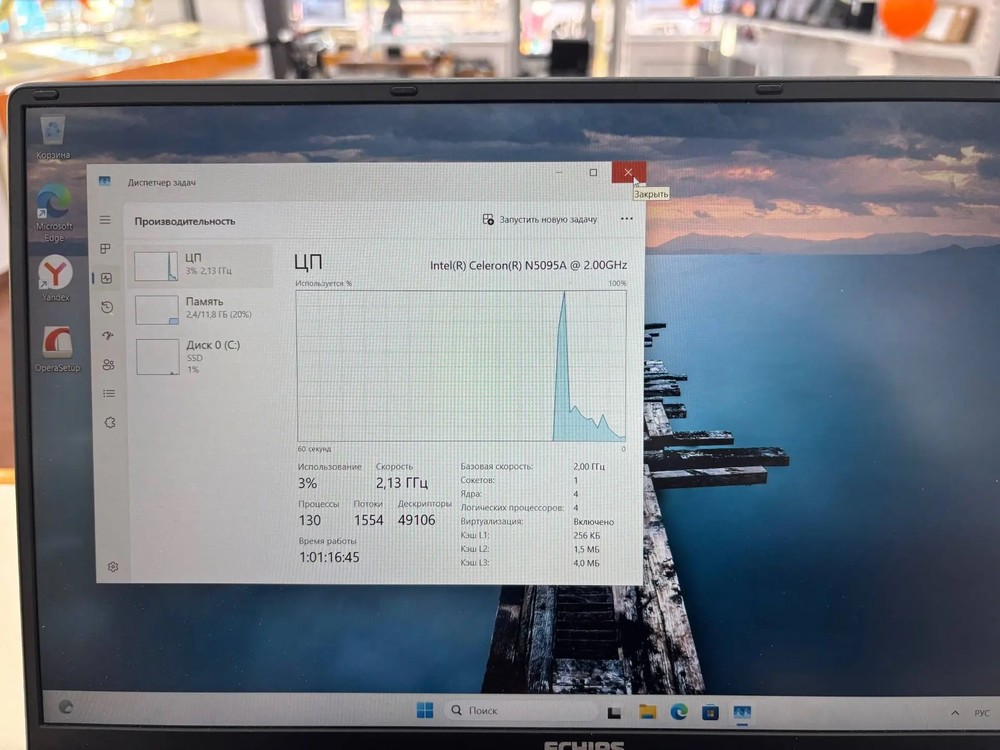The height and width of the screenshot is (750, 1000).
Task: Click the Корзина recycle bin desktop icon
Action: [x=53, y=136]
